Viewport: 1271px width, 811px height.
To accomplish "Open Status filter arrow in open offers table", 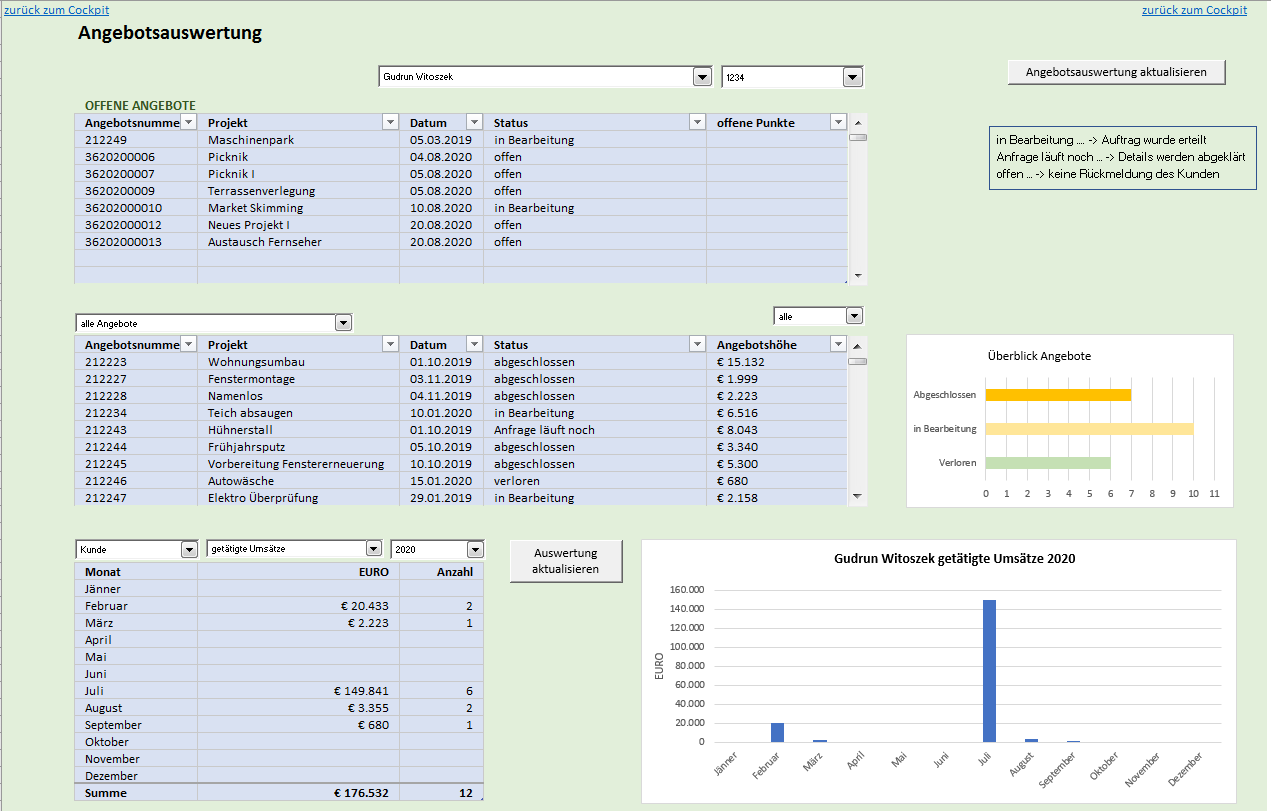I will point(697,123).
